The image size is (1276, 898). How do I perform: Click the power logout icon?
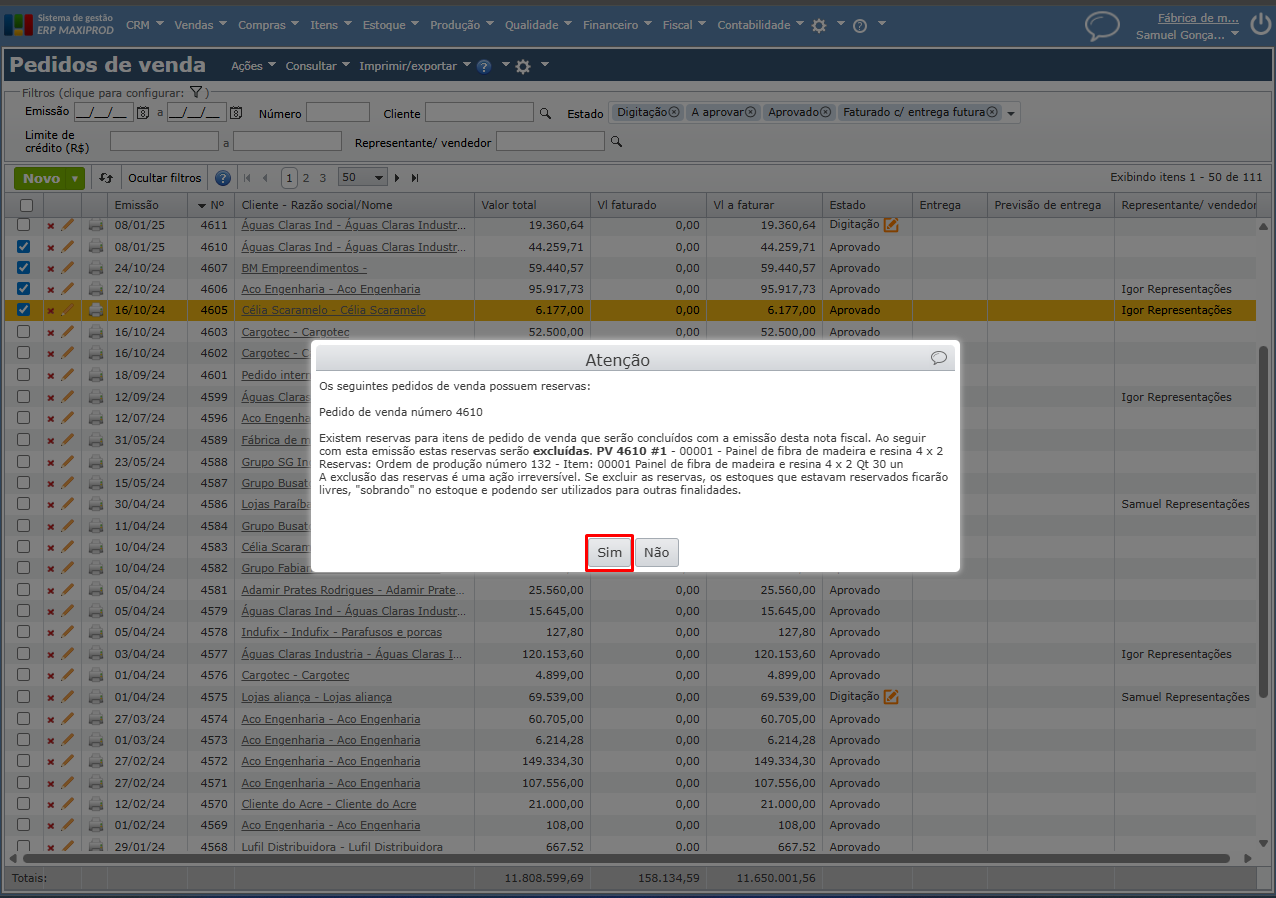pyautogui.click(x=1260, y=22)
